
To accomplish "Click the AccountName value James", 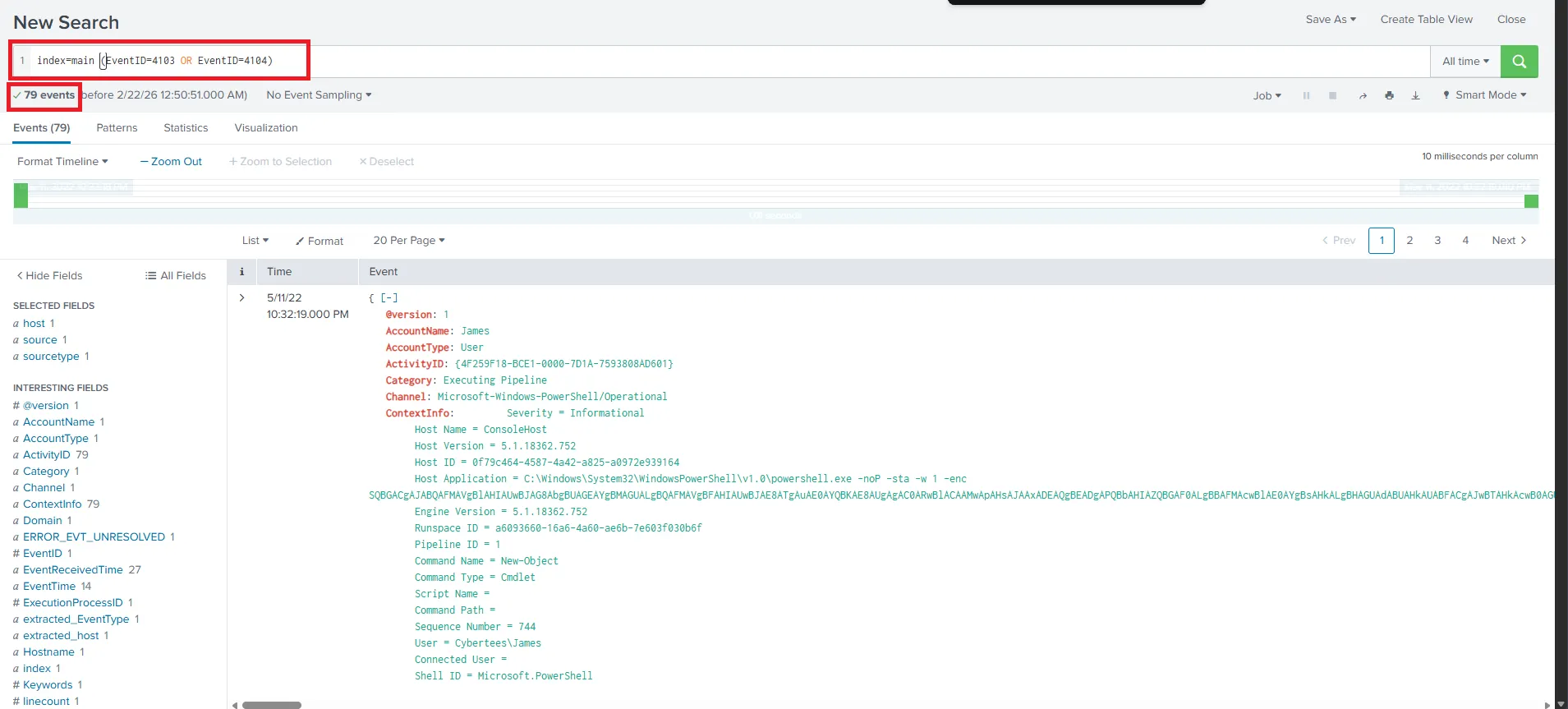I will point(475,331).
